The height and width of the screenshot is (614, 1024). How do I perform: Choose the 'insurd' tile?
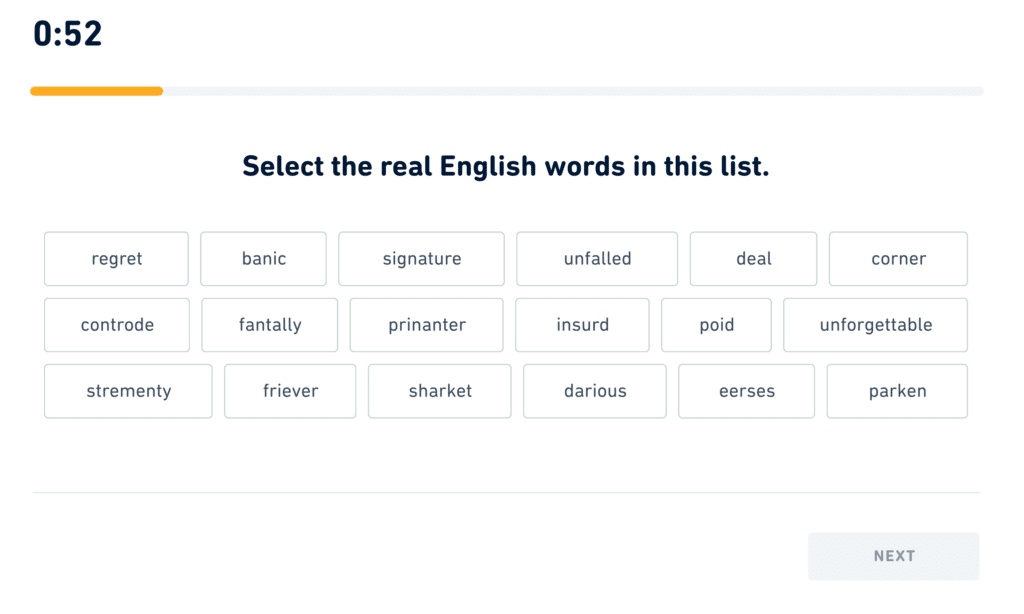582,325
